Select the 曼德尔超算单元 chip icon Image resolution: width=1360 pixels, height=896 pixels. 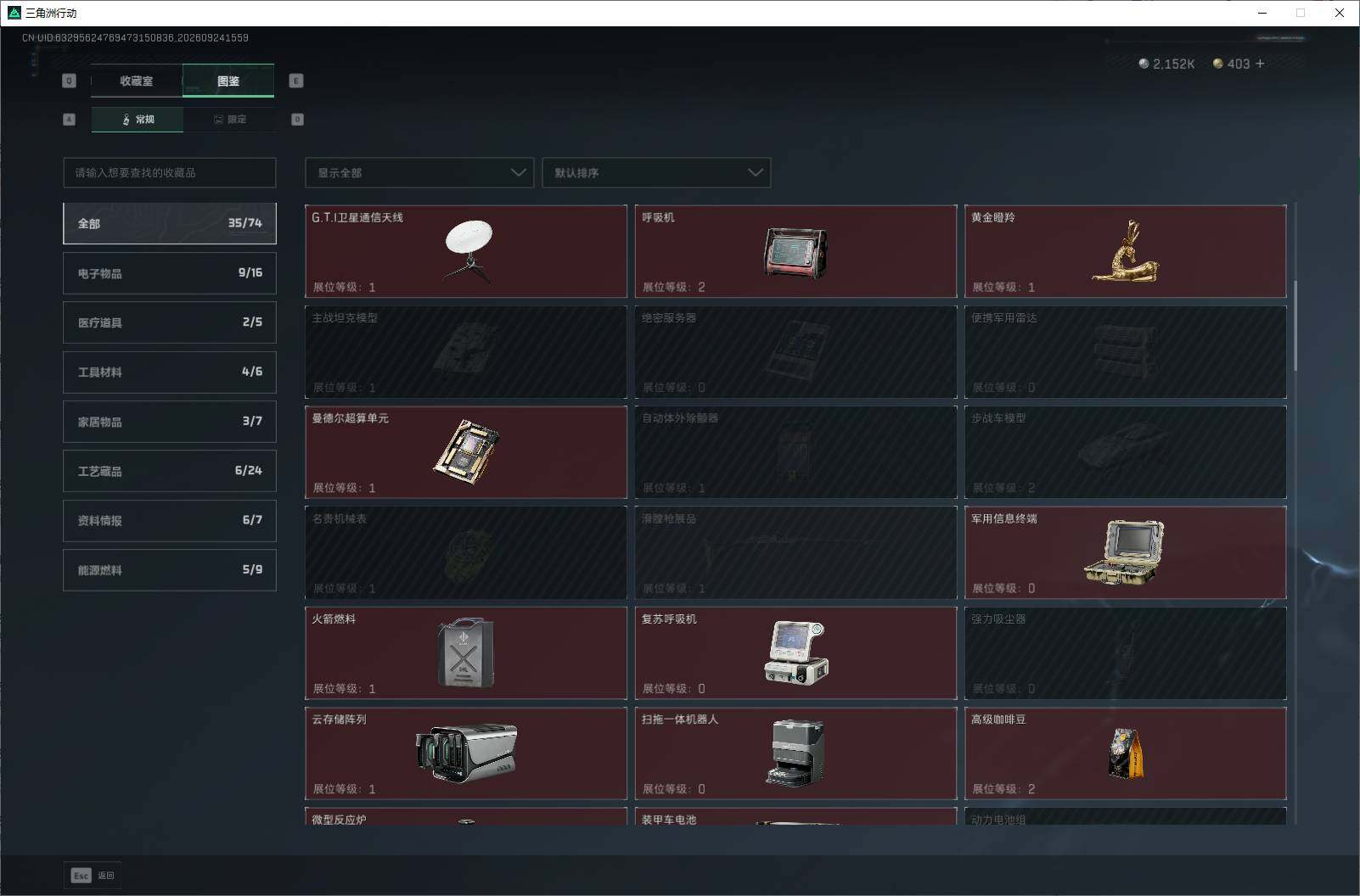[466, 451]
